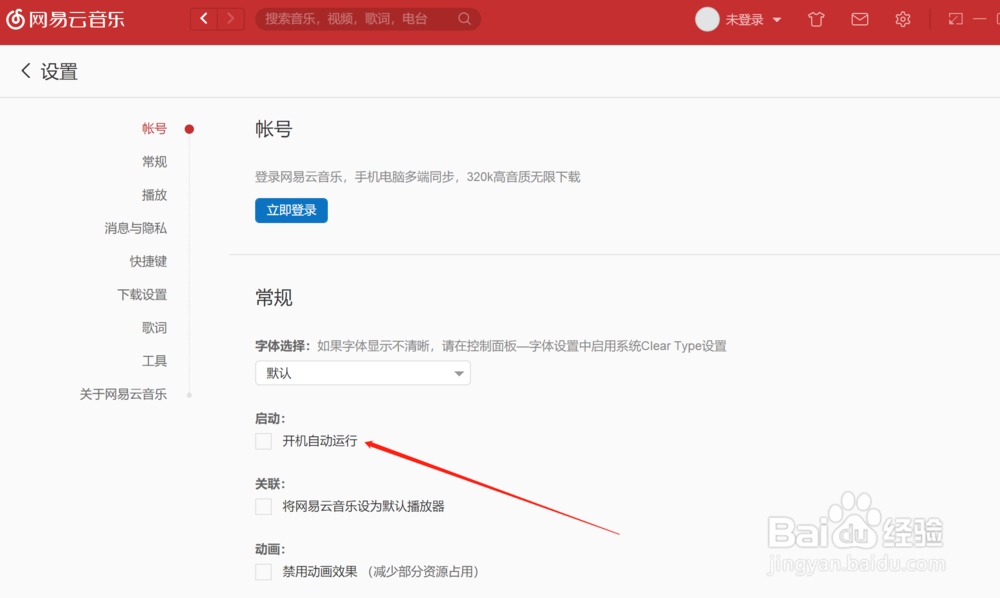Click the 帐号 section heading
Viewport: 1000px width, 598px height.
tap(274, 129)
